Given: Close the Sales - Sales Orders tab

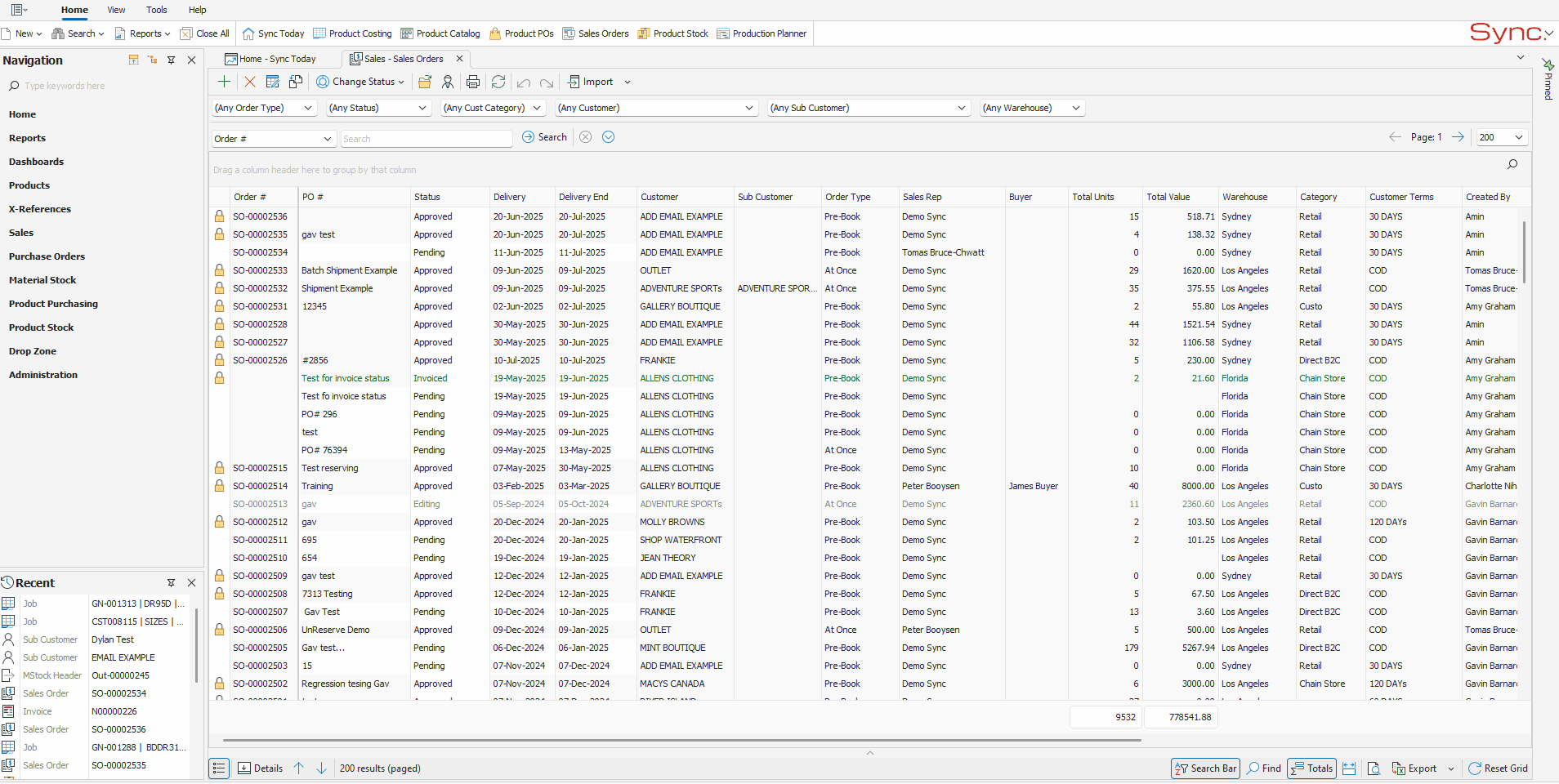Looking at the screenshot, I should click(x=459, y=59).
